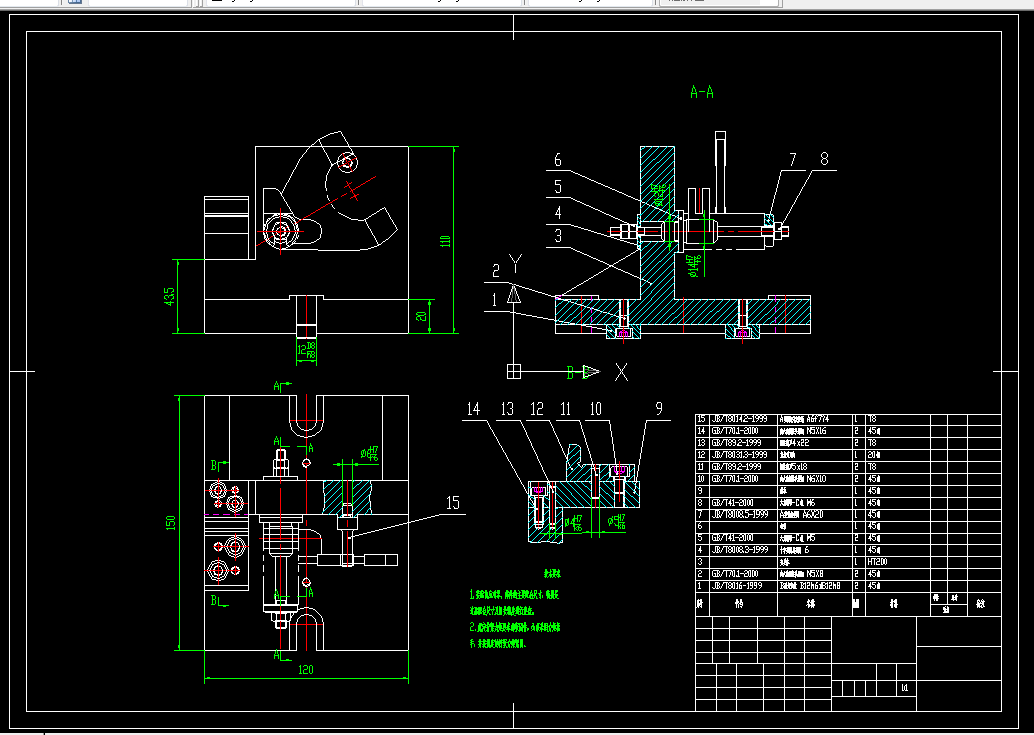Click the X axis label of UCS icon
This screenshot has width=1034, height=735.
(x=621, y=372)
